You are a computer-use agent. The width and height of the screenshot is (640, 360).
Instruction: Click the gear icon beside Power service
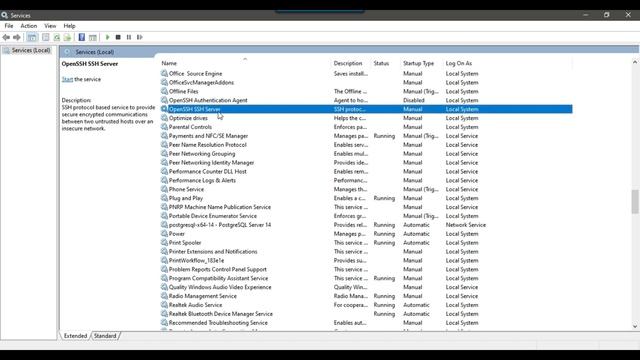coord(164,234)
